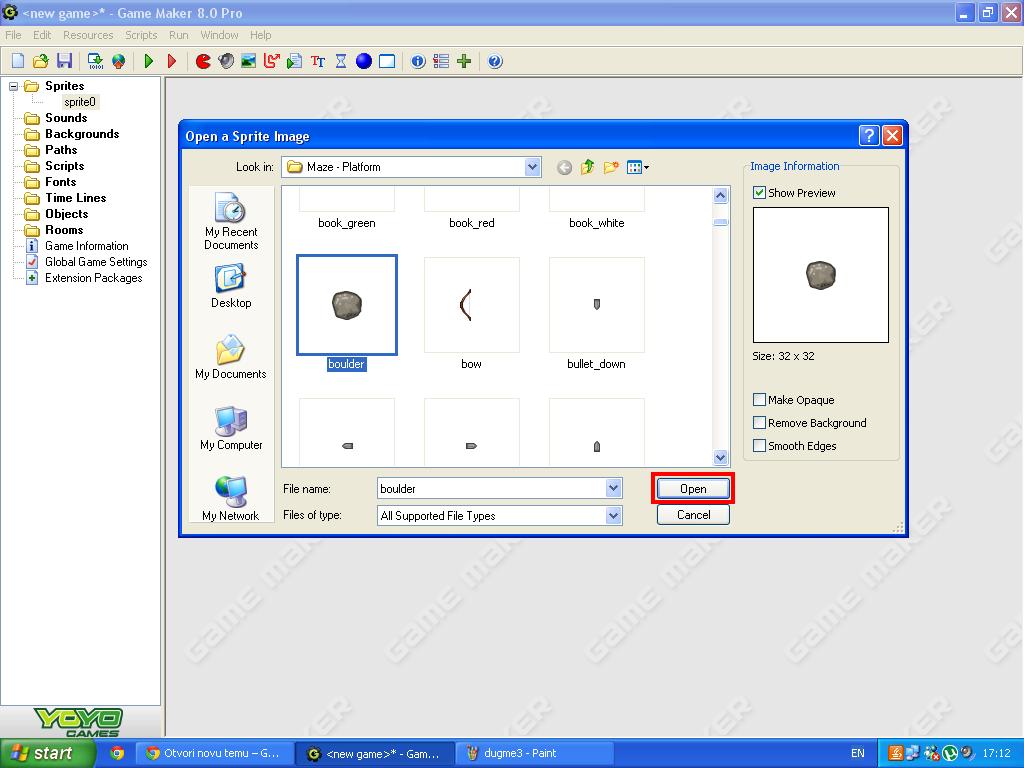This screenshot has height=768, width=1024.
Task: Select the bullet_down file thumbnail
Action: coord(596,305)
